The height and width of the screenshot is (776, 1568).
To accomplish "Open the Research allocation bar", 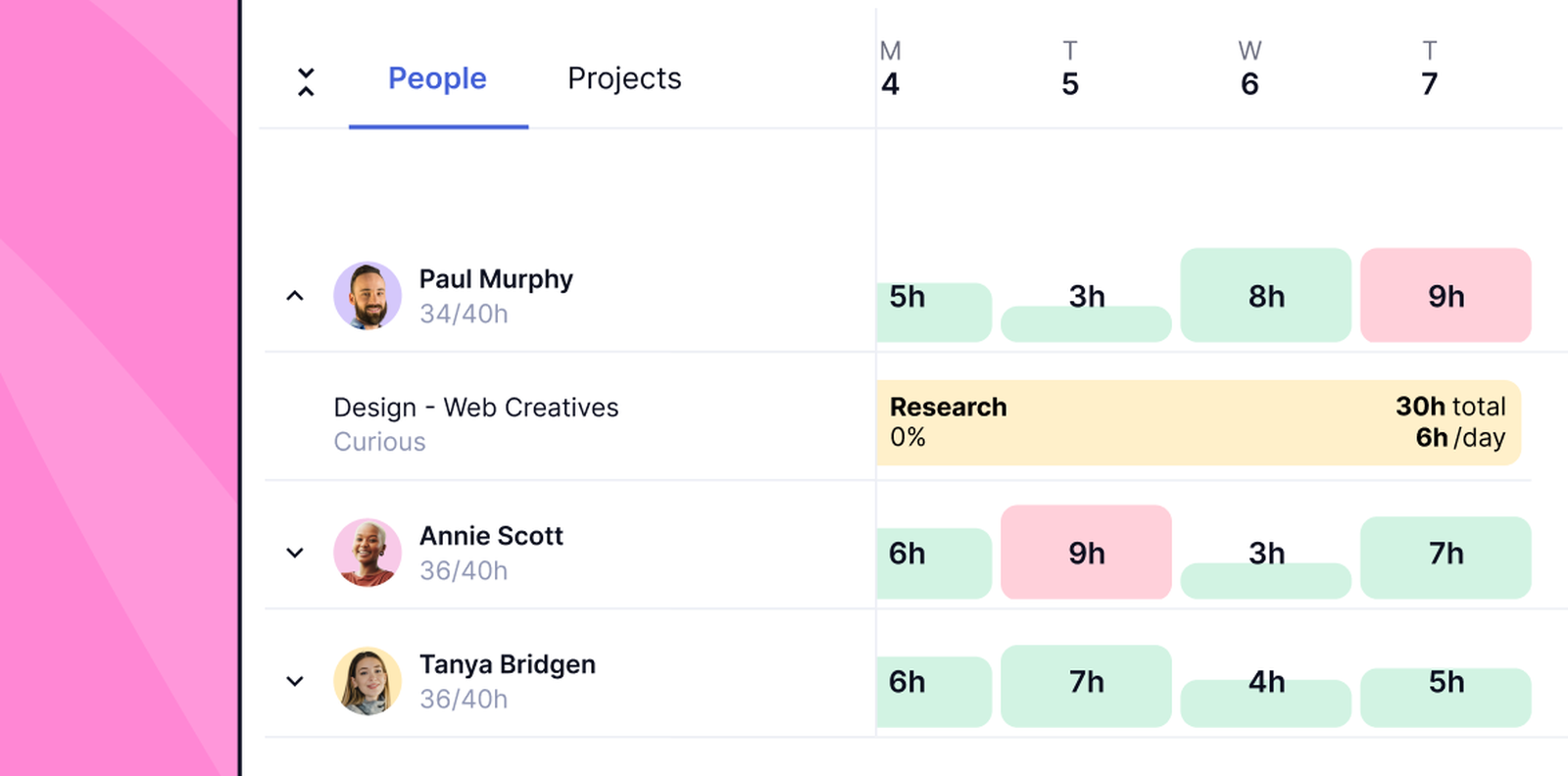I will (1198, 422).
